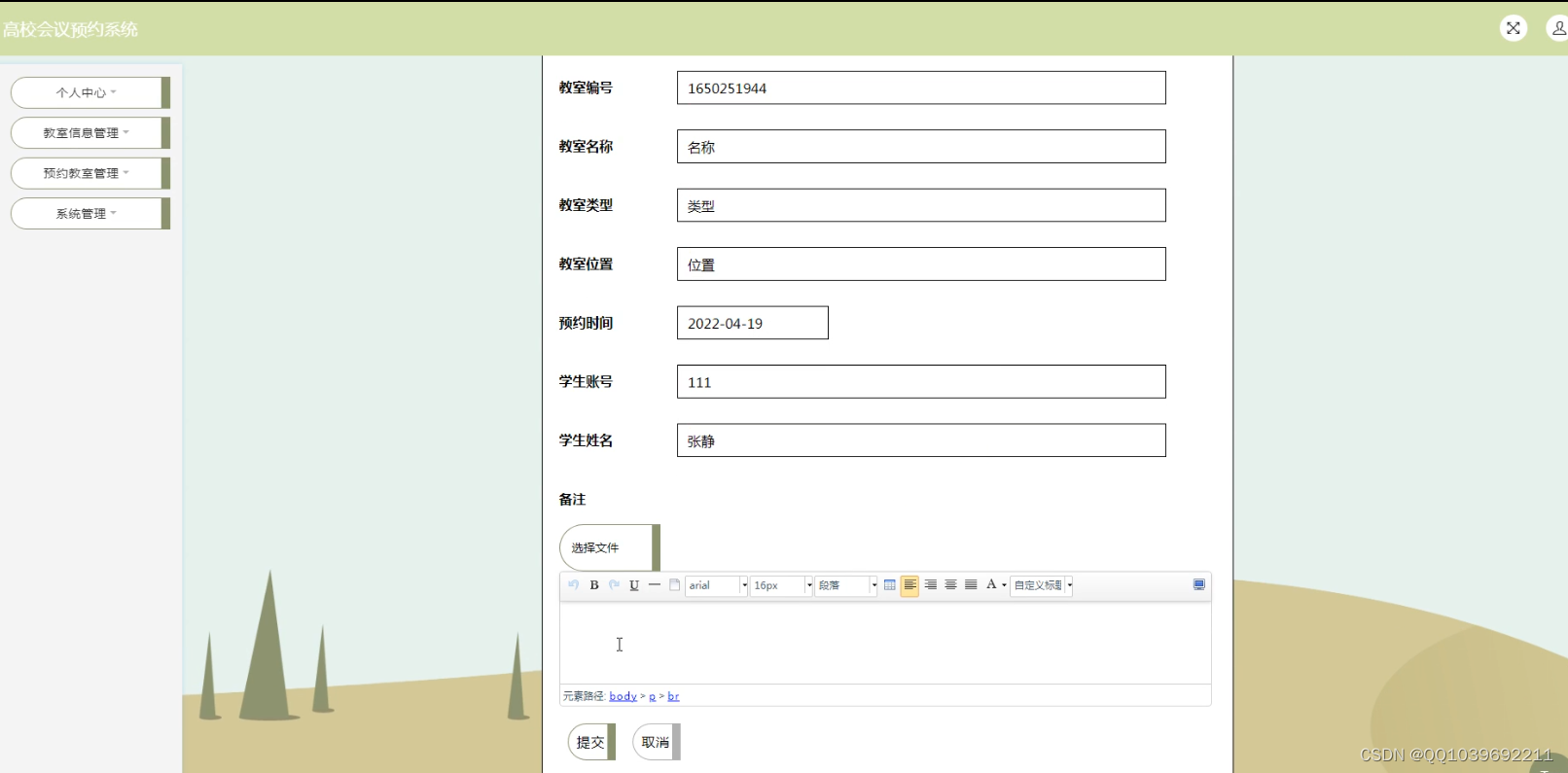This screenshot has height=773, width=1568.
Task: Toggle editor fullscreen icon
Action: pos(1199,585)
